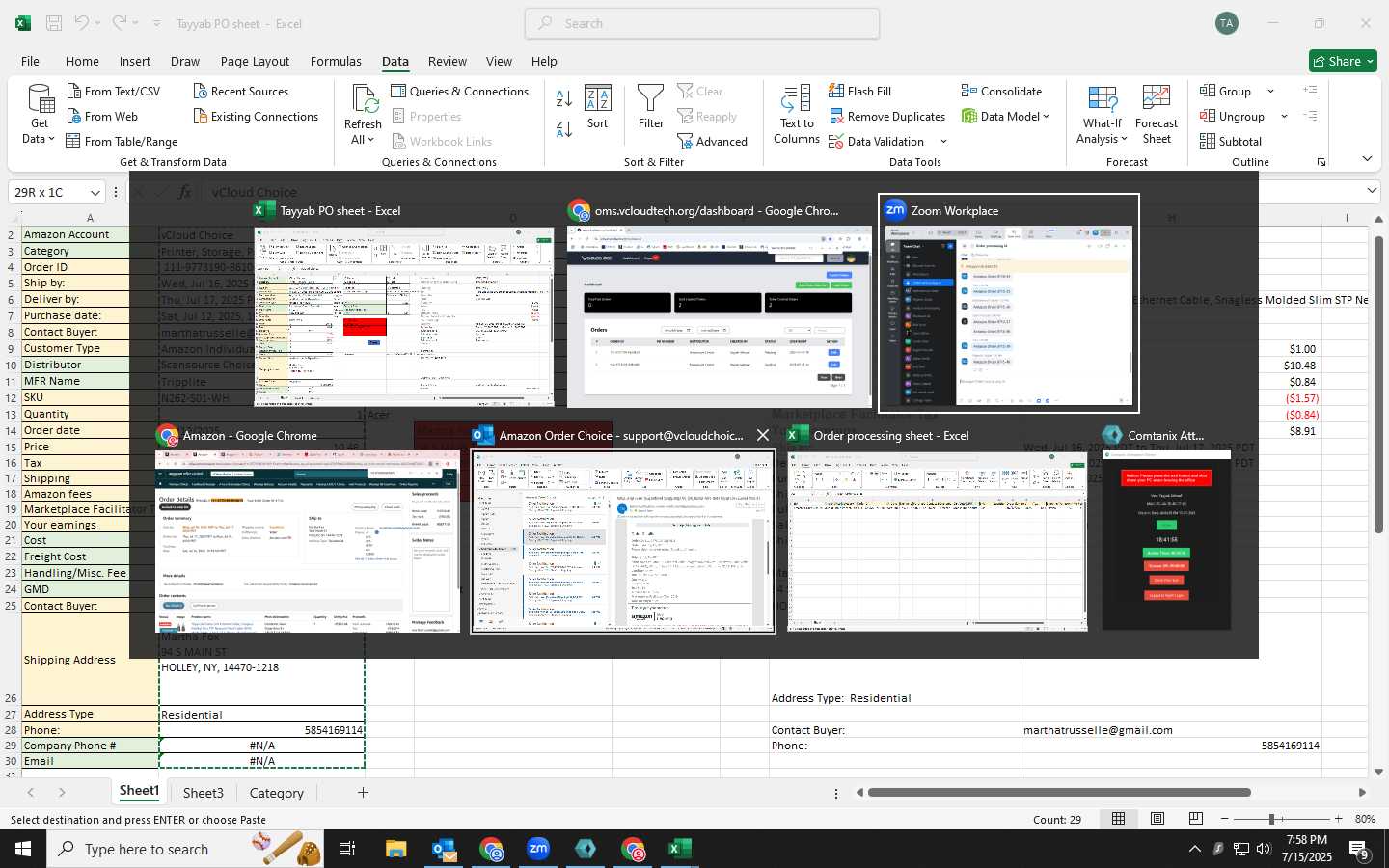This screenshot has height=868, width=1389.
Task: Open Existing Connections
Action: pyautogui.click(x=256, y=116)
